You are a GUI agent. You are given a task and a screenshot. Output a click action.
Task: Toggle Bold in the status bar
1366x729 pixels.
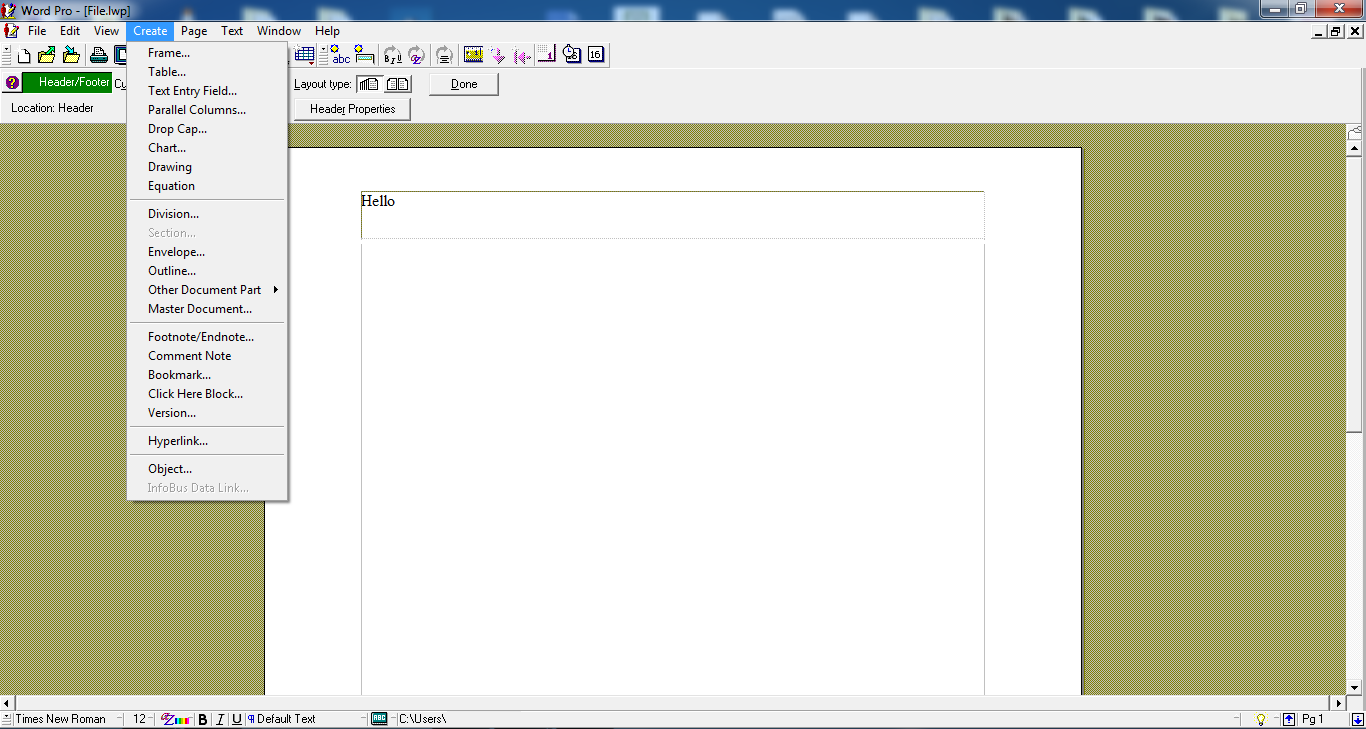[203, 719]
